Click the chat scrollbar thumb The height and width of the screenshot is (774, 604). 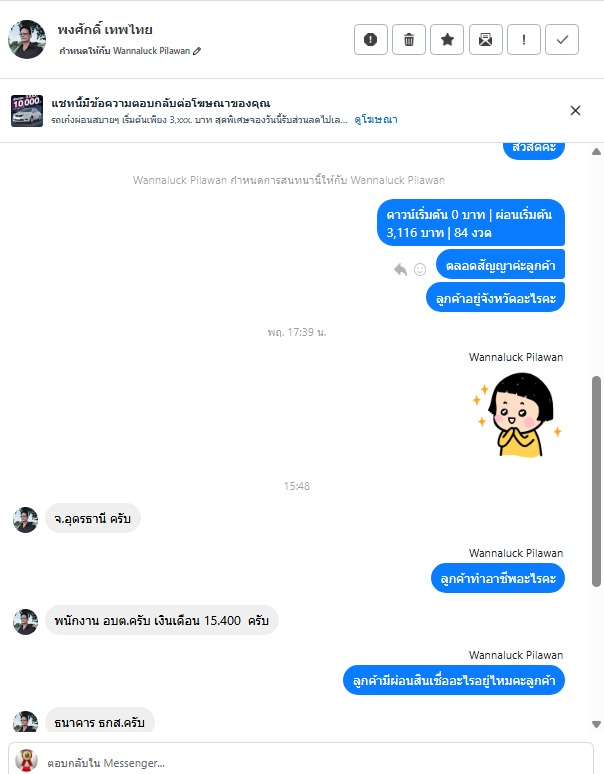click(x=596, y=481)
